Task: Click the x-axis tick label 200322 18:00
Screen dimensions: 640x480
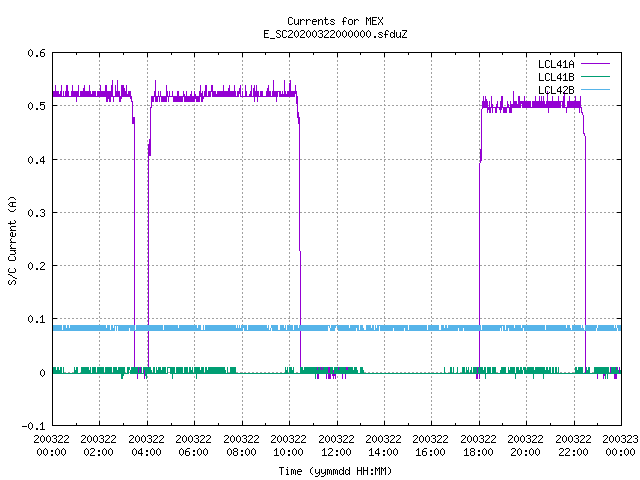Action: (478, 446)
